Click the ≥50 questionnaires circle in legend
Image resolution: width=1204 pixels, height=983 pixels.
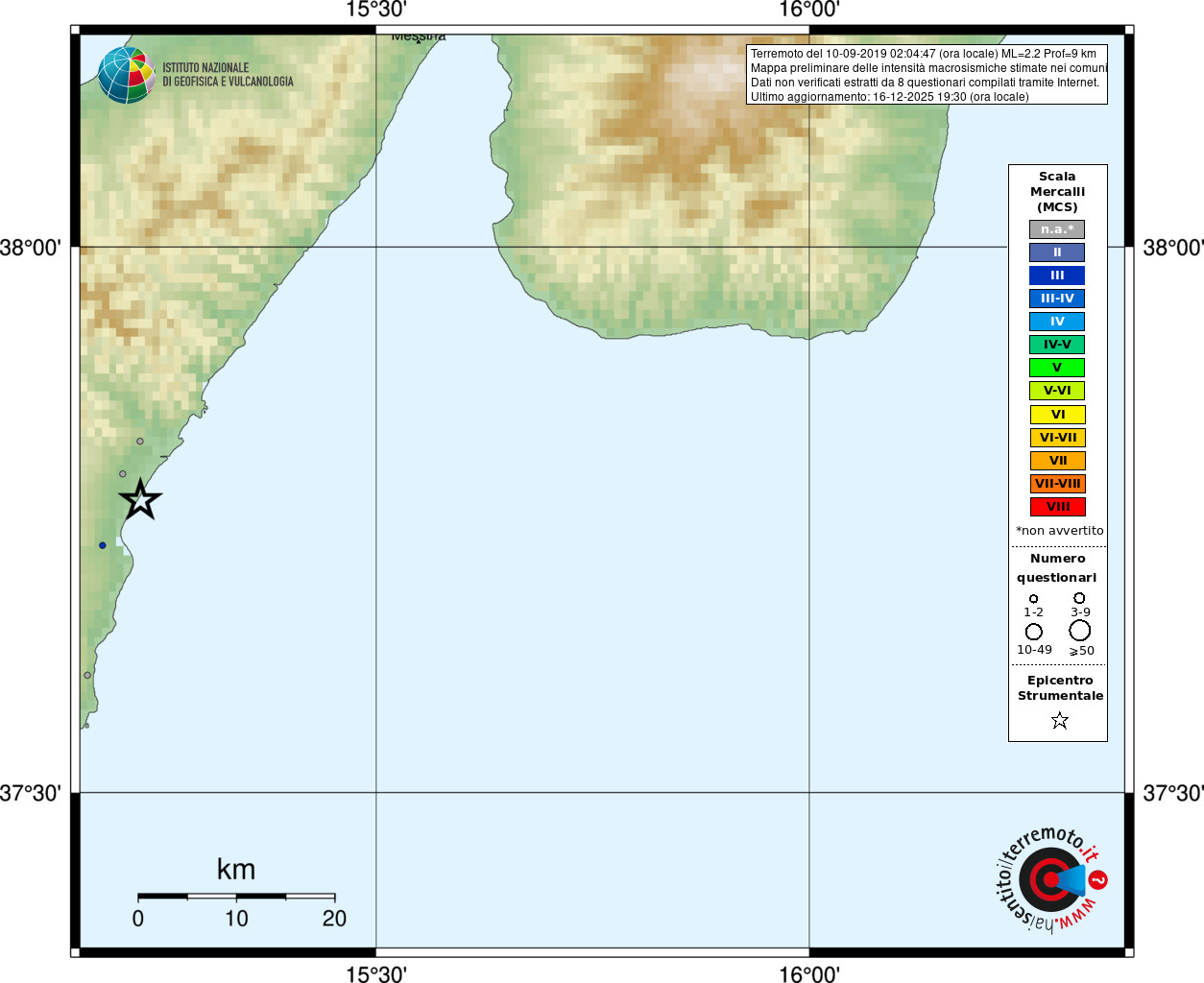coord(1080,631)
